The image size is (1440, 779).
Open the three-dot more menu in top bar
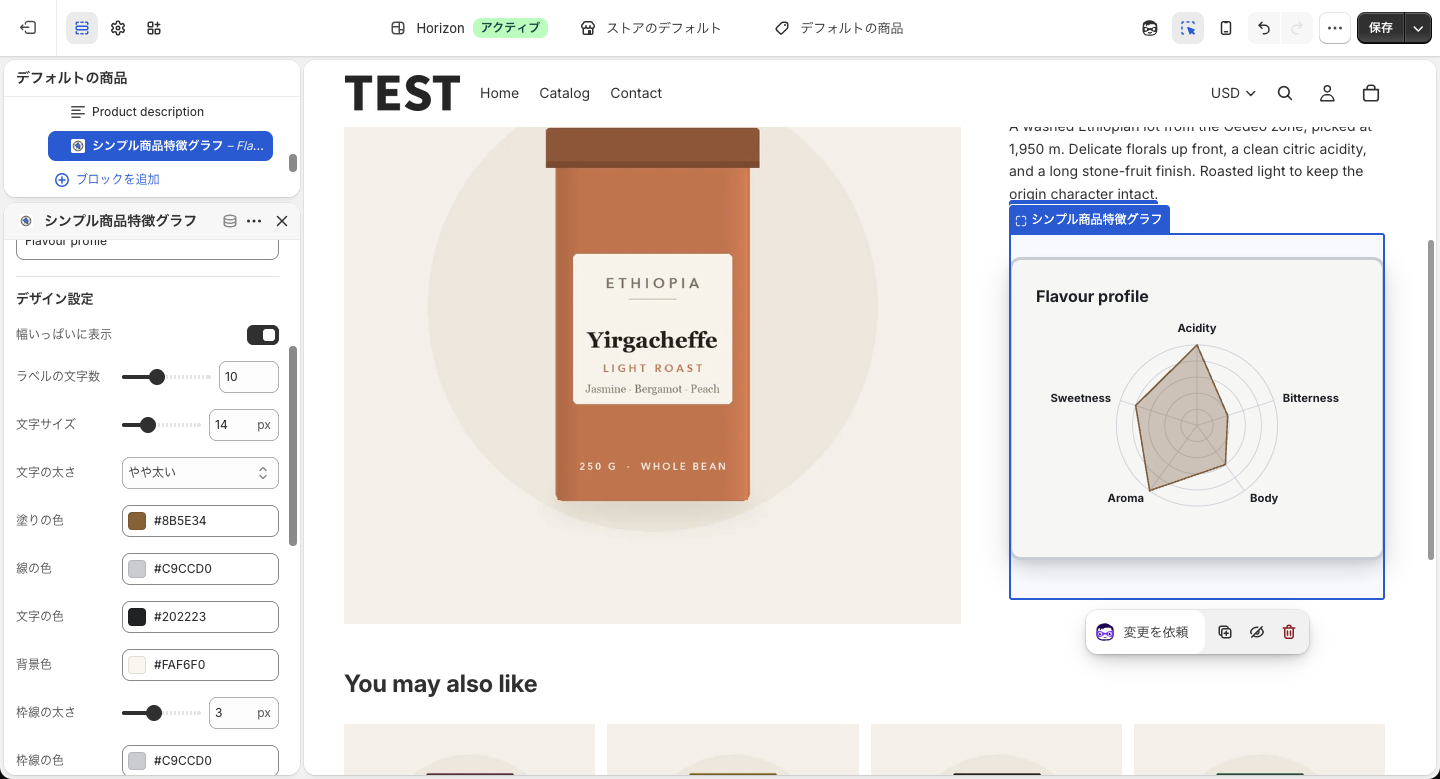click(1335, 28)
